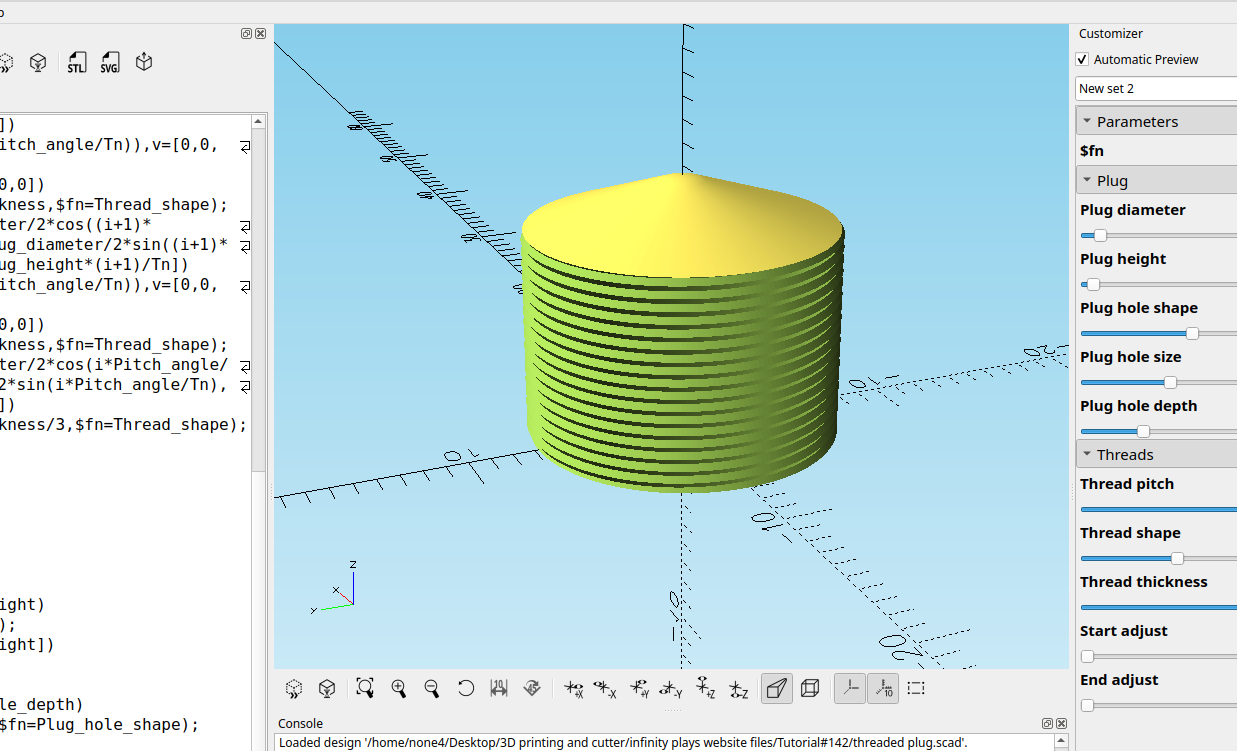Reset the 3D view
1237x751 pixels.
pos(466,688)
